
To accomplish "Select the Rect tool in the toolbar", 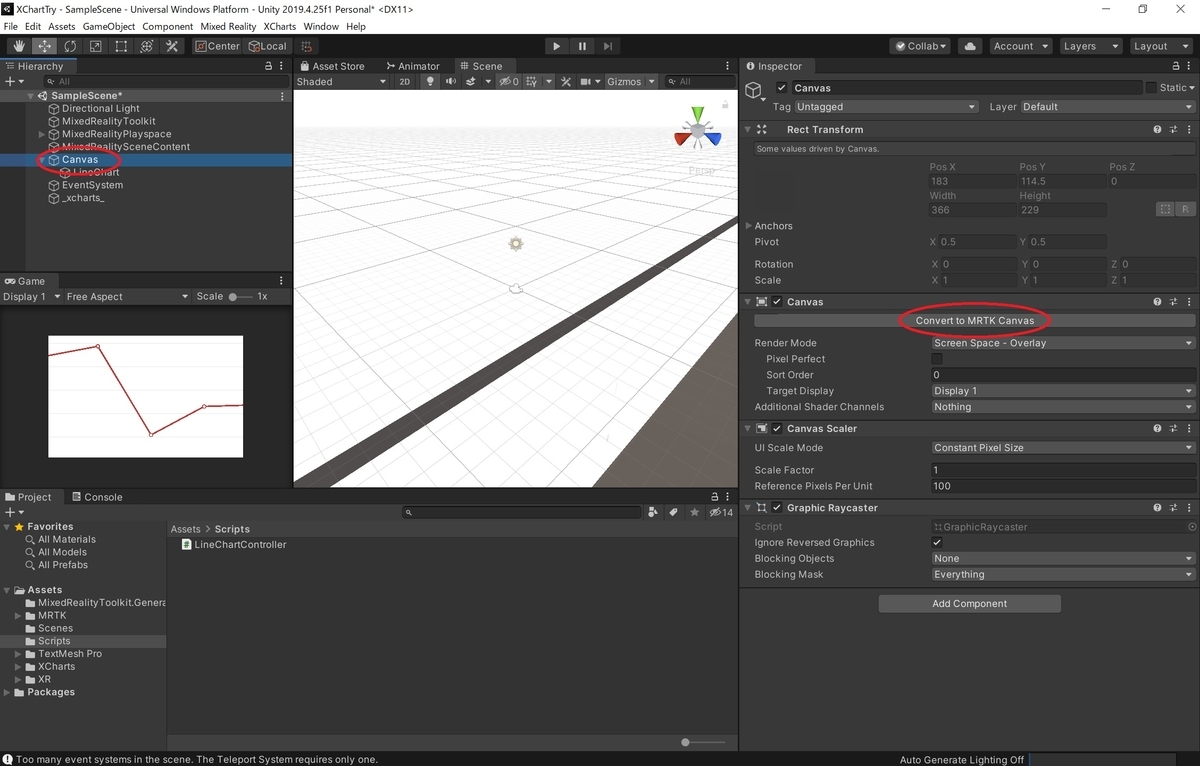I will [121, 46].
